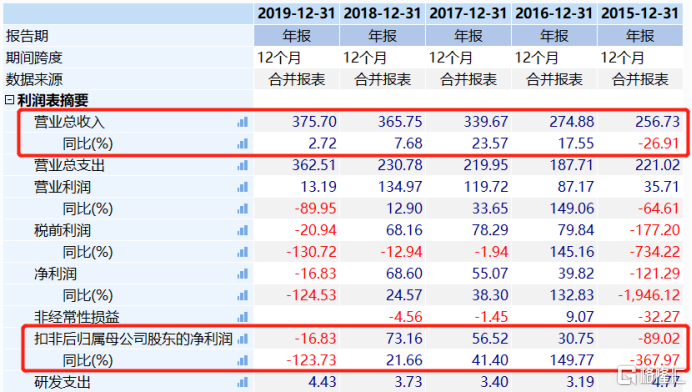Open chart icon for 营业利润 row
The image size is (692, 392).
(243, 187)
